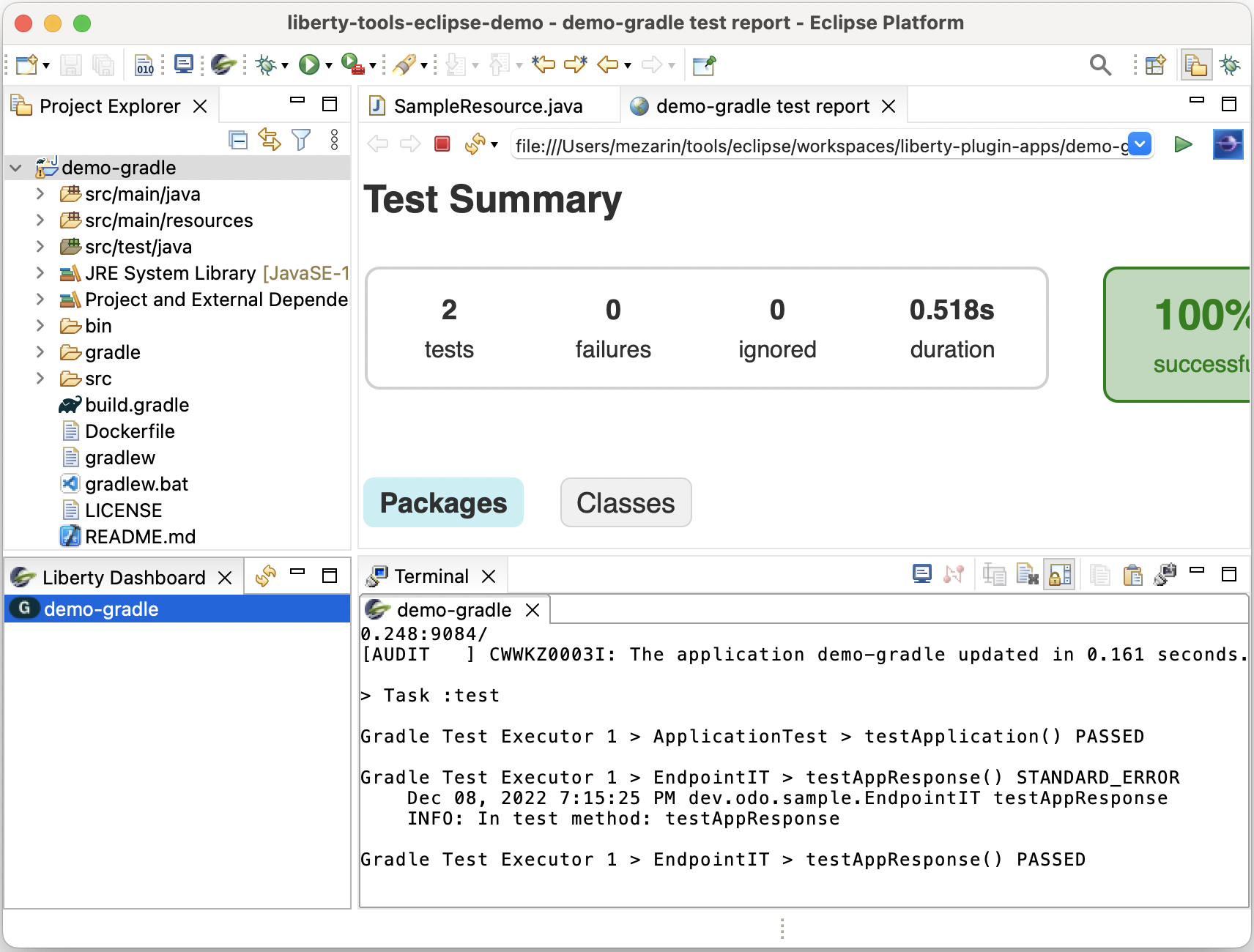Viewport: 1254px width, 952px height.
Task: Click the Project Explorer filter funnel icon
Action: 301,140
